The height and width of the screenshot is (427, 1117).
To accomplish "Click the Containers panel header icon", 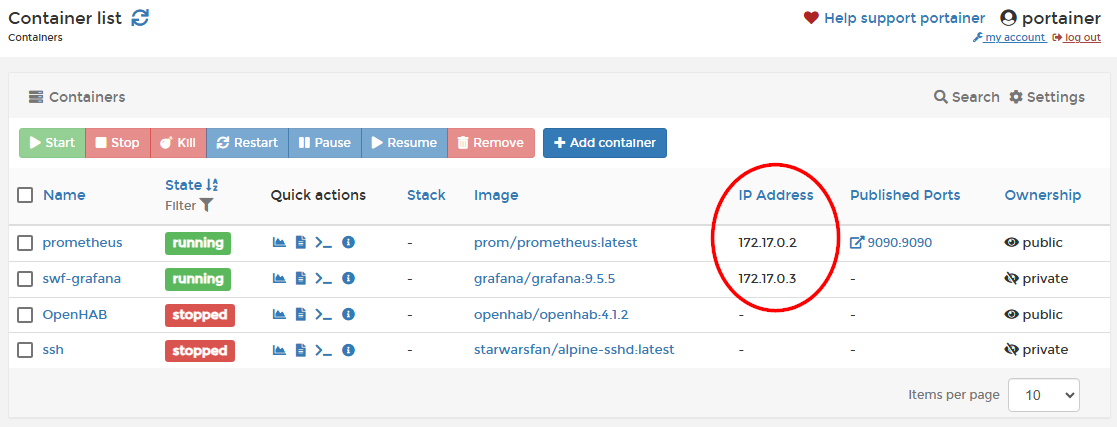I will coord(36,97).
